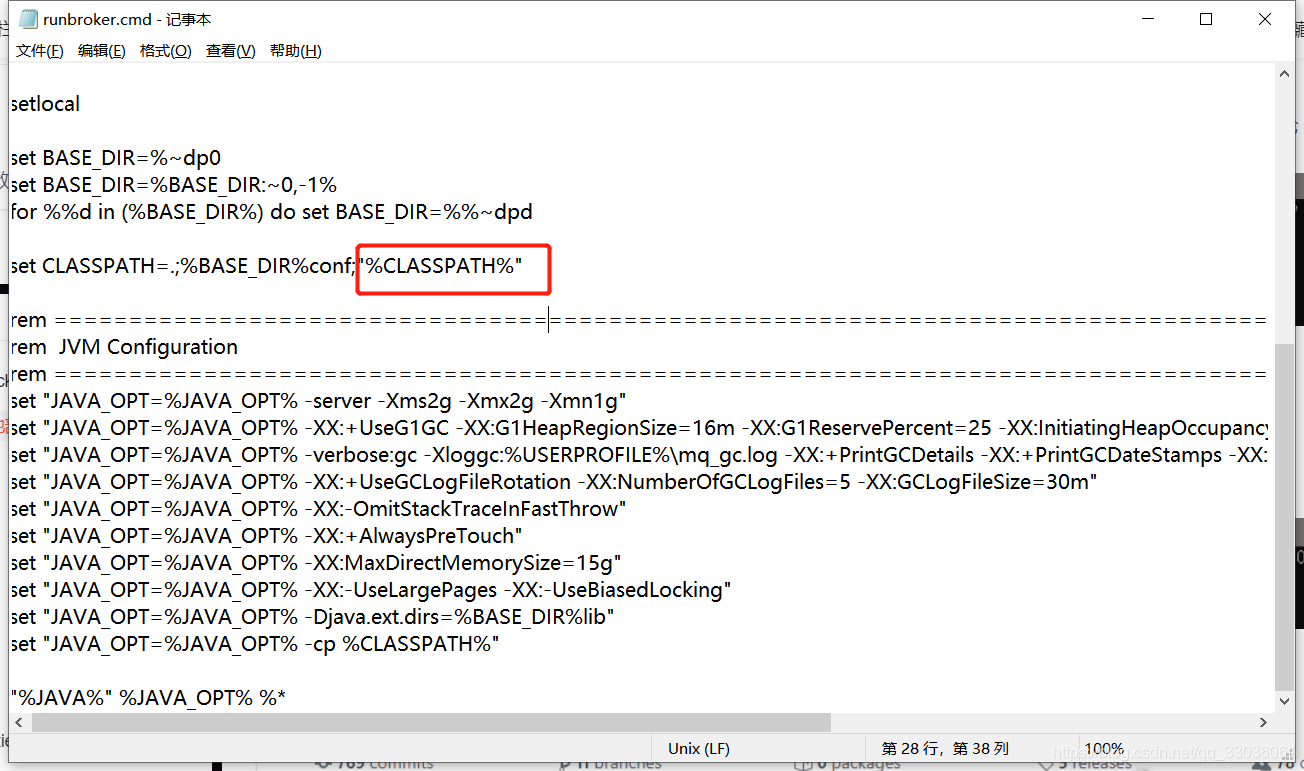The height and width of the screenshot is (771, 1304).
Task: Click the "%JAVA%" %JAVA_OPT% %* line
Action: [x=145, y=697]
